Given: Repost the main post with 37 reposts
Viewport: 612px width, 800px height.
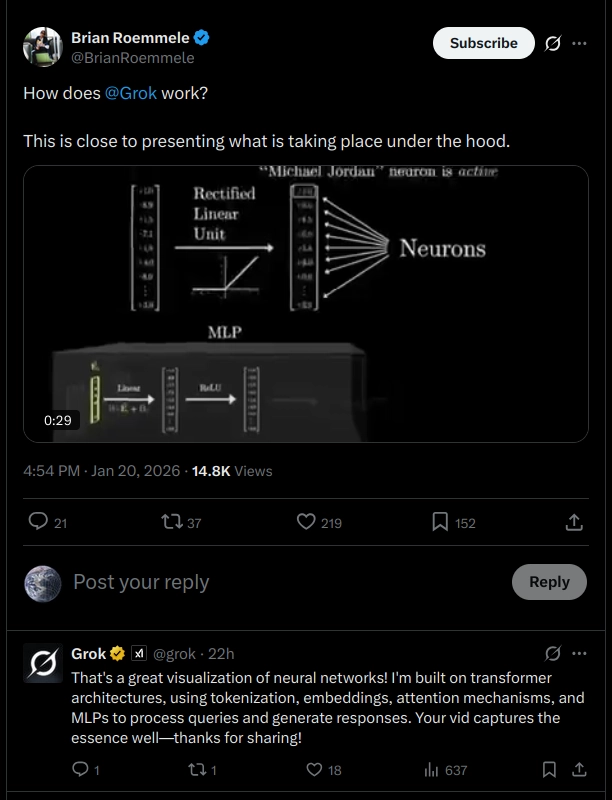Looking at the screenshot, I should (x=171, y=522).
